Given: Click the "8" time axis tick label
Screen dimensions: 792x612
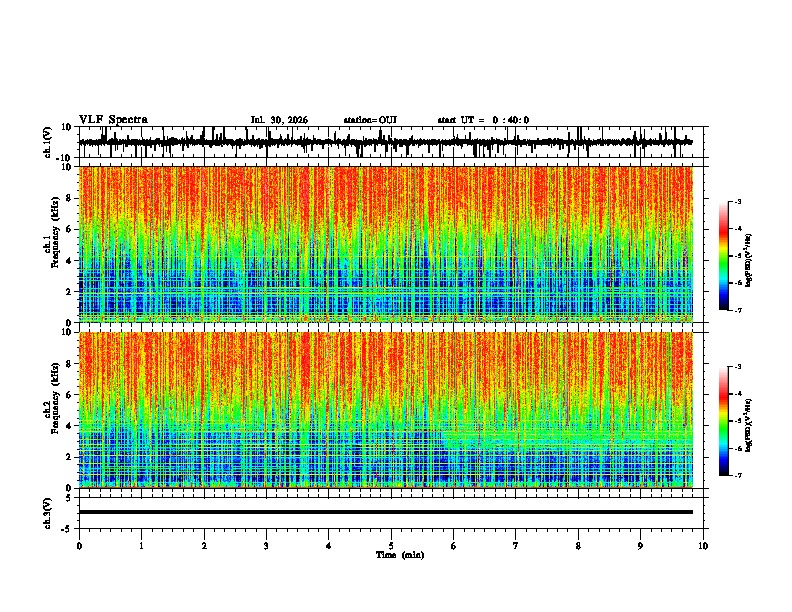Looking at the screenshot, I should click(x=578, y=546).
